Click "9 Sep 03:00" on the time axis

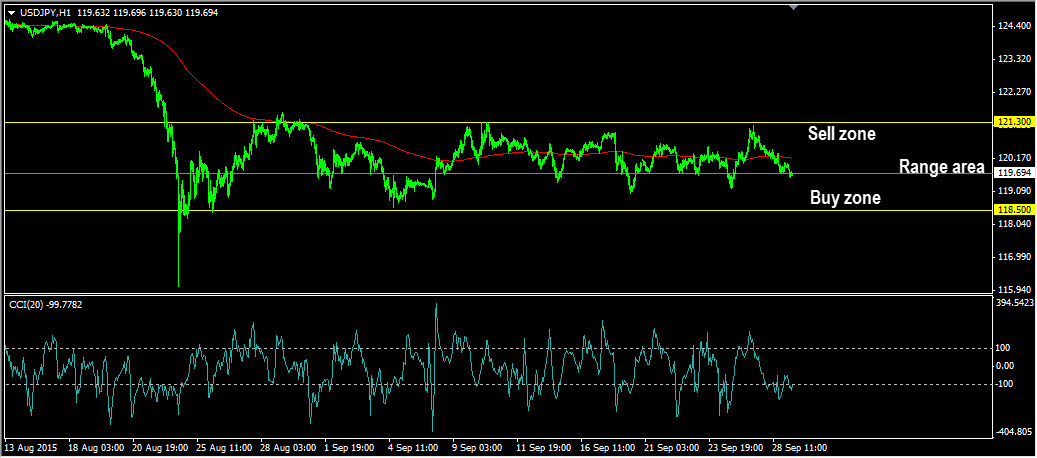point(476,448)
